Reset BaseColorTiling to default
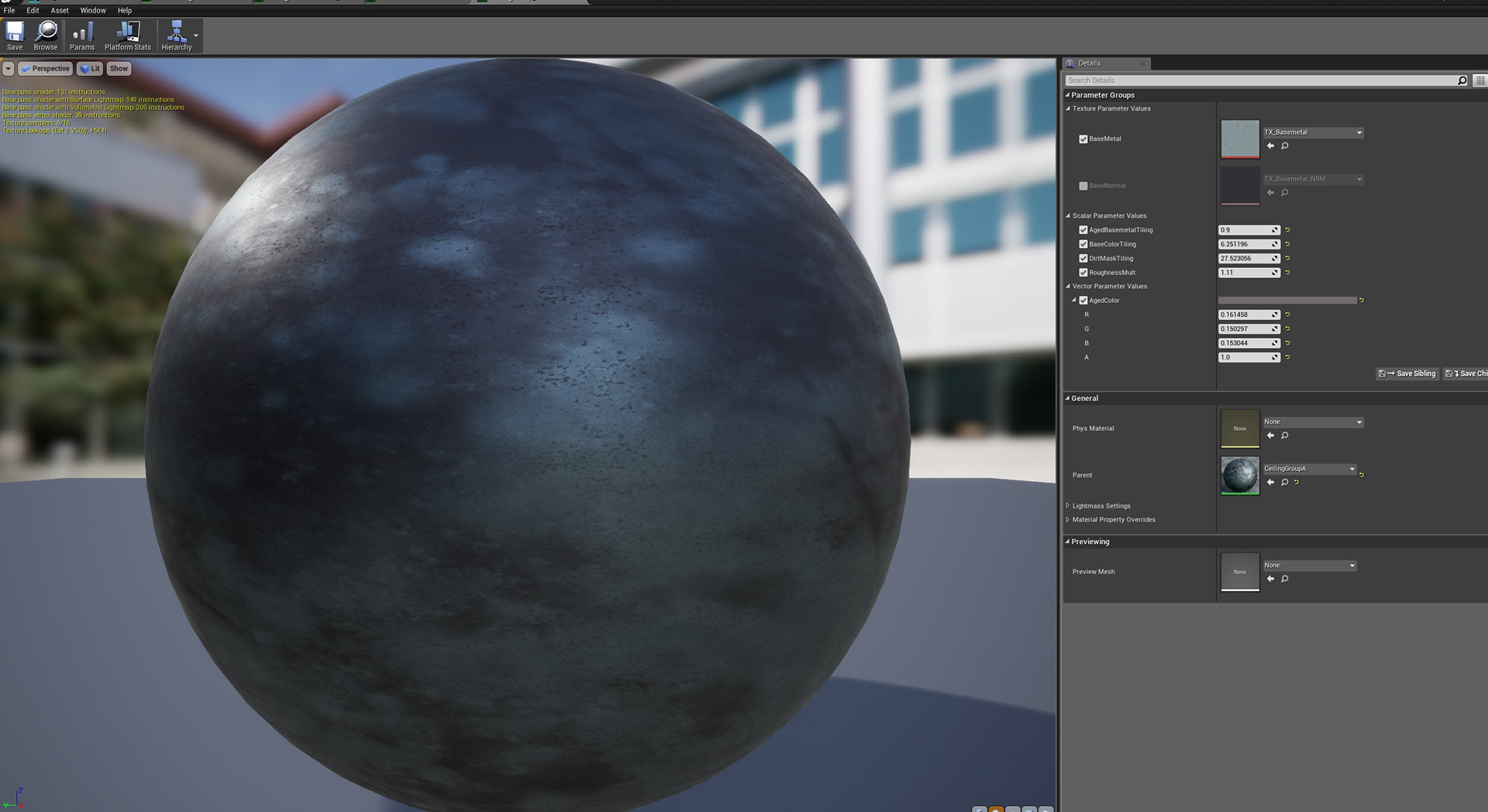Screen dimensions: 1488x812 (1287, 244)
